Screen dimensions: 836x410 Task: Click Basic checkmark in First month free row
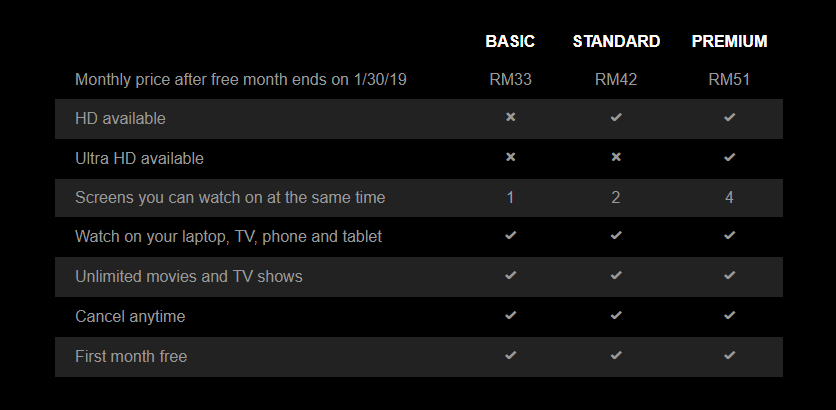(x=510, y=355)
